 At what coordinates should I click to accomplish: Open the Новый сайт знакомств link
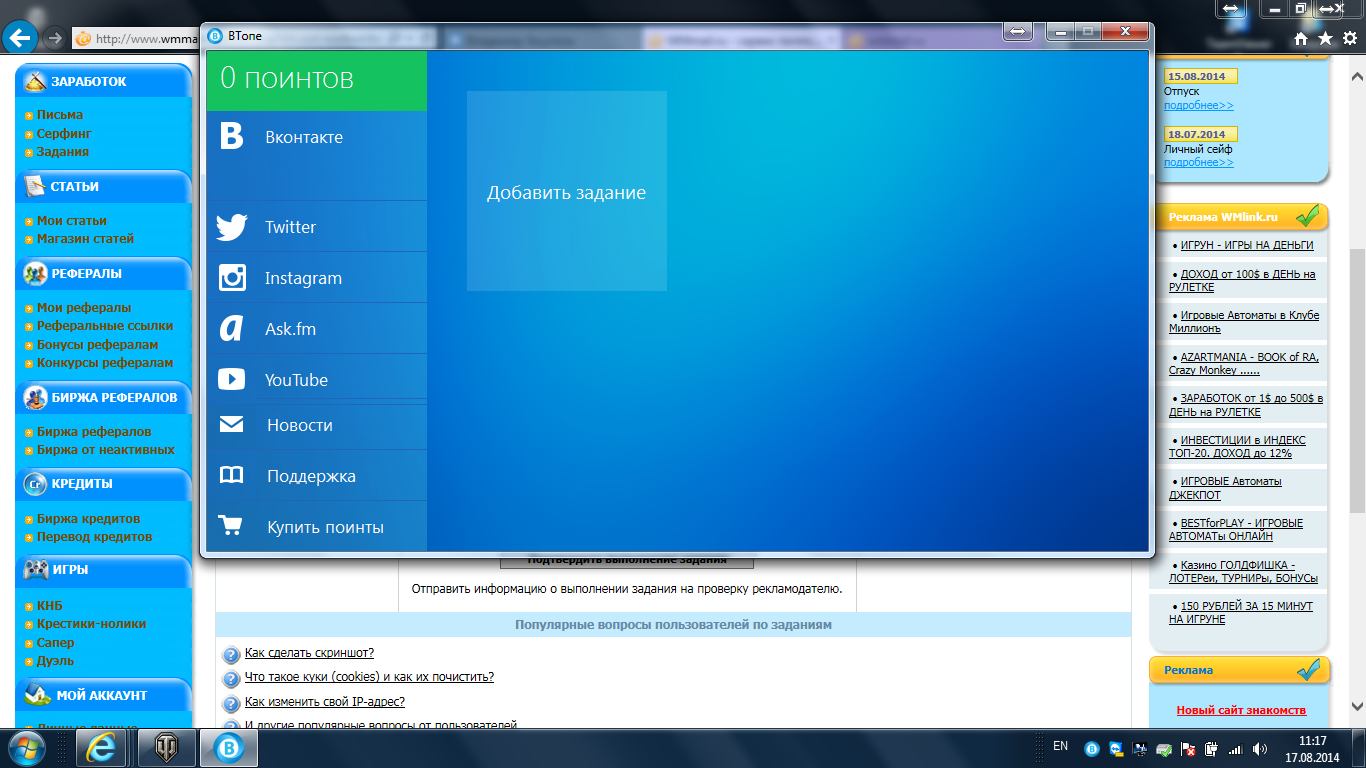coord(1241,710)
